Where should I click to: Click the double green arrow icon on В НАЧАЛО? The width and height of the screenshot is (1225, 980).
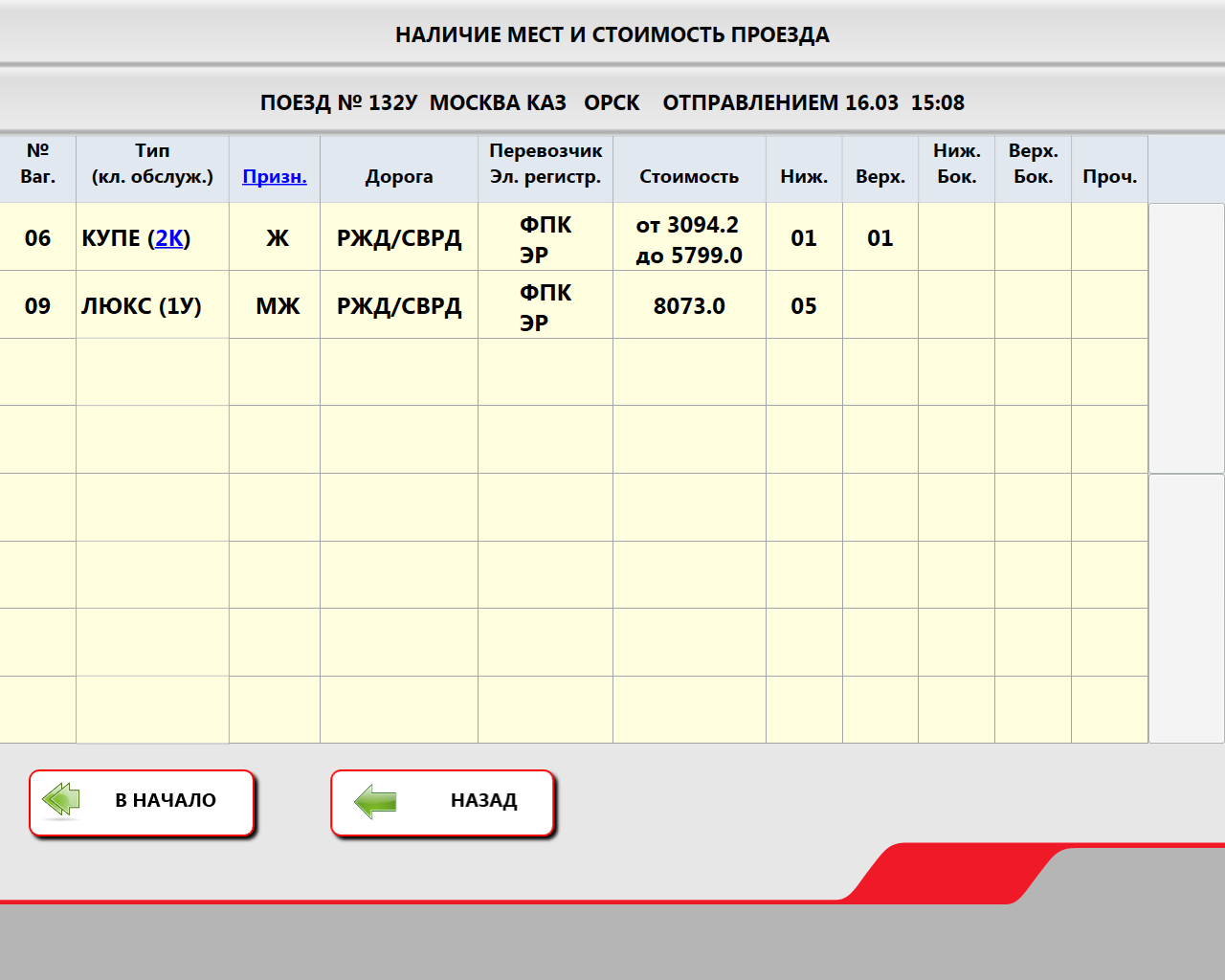click(62, 800)
